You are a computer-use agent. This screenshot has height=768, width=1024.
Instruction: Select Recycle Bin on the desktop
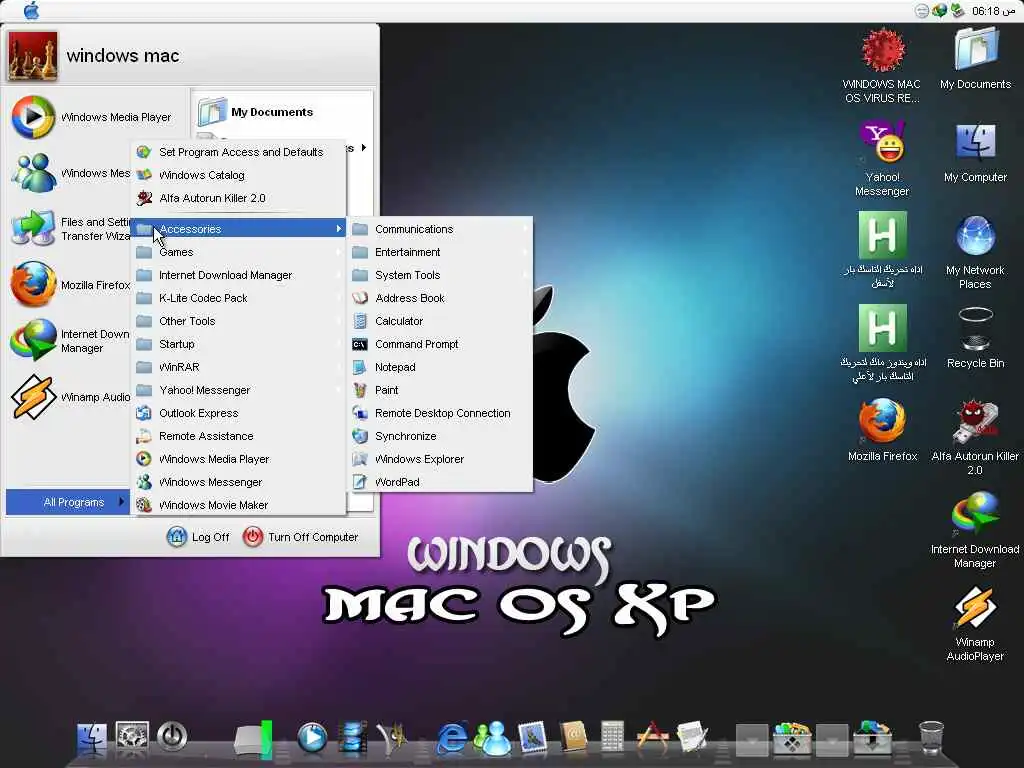click(x=975, y=338)
